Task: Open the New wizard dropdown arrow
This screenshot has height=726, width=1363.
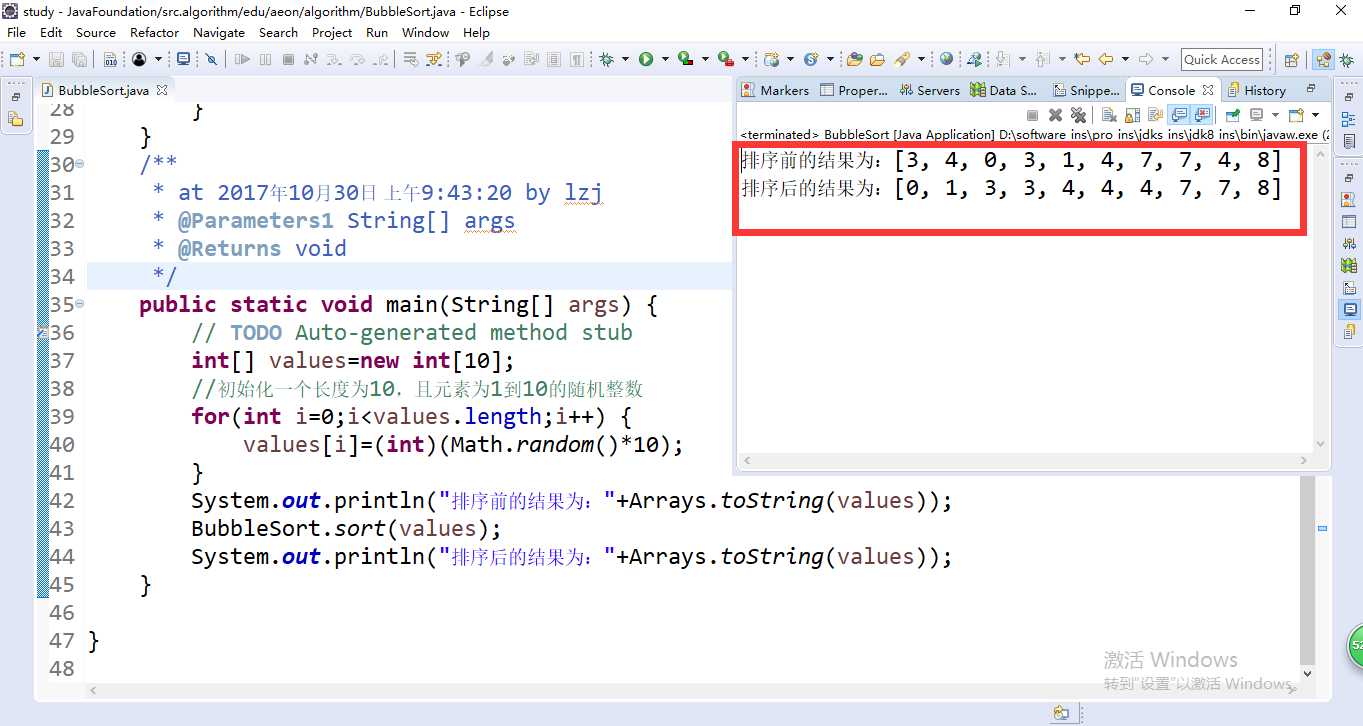Action: [x=36, y=60]
